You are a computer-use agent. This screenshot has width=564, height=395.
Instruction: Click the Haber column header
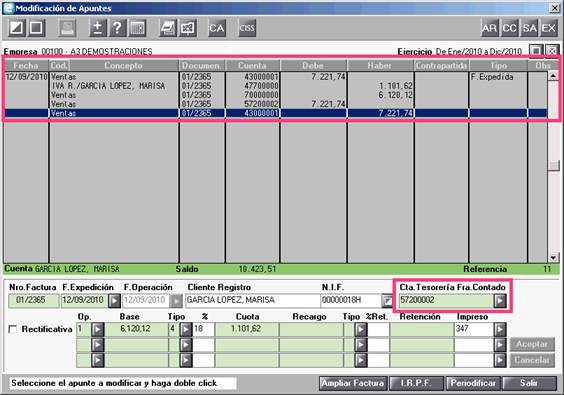pos(380,65)
